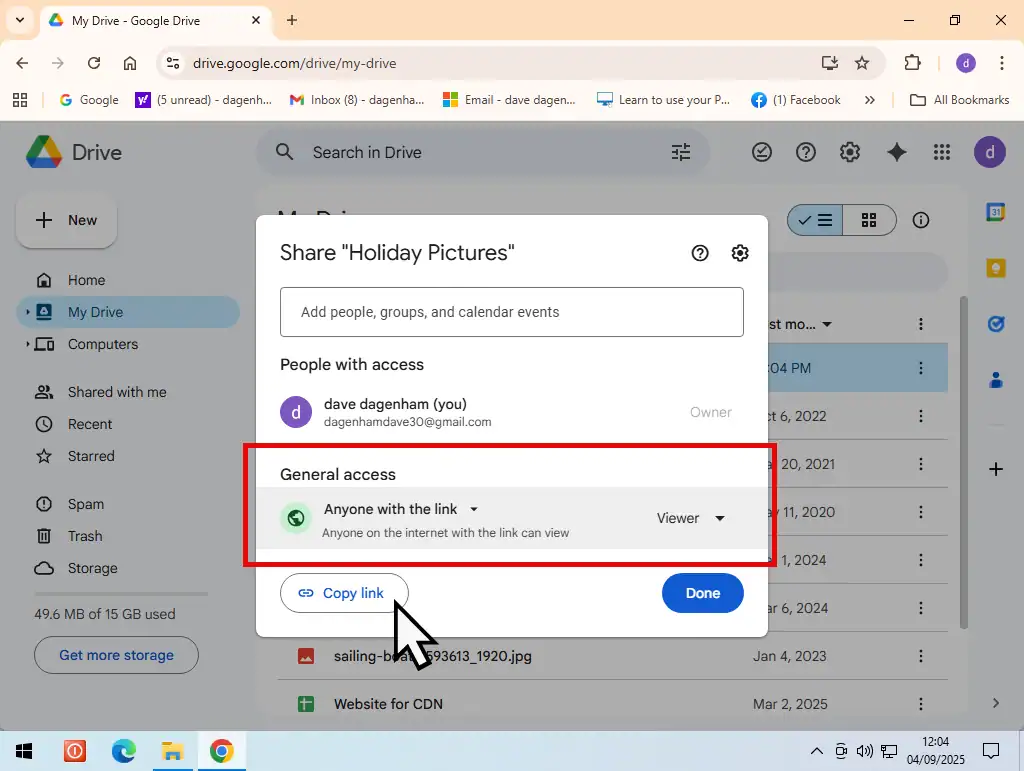Click the share dialog help icon
1024x771 pixels.
700,253
